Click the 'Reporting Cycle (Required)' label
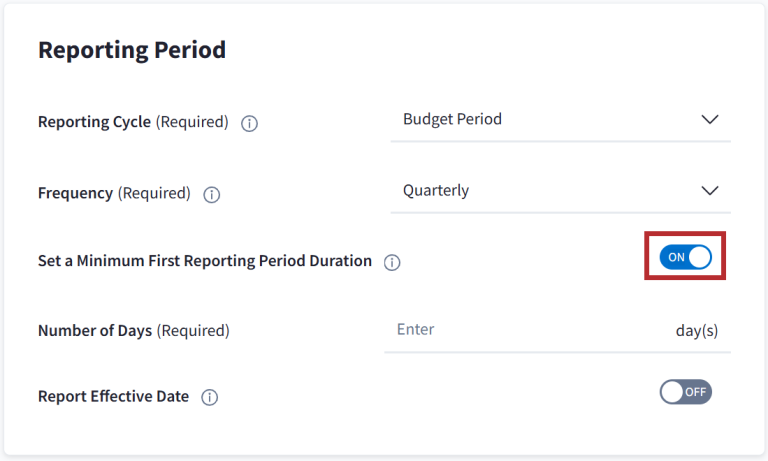This screenshot has height=461, width=768. tap(133, 122)
